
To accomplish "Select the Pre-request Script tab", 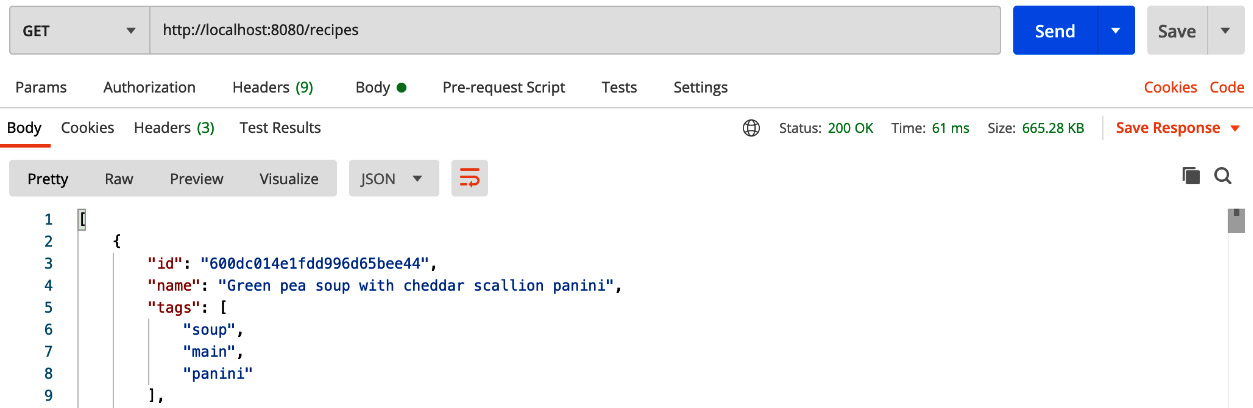I will pyautogui.click(x=504, y=87).
